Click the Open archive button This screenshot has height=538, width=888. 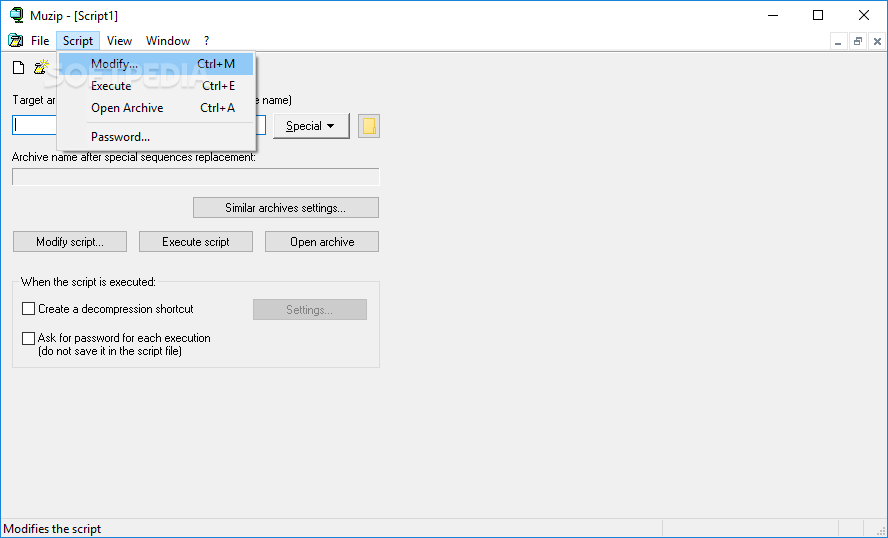tap(322, 242)
